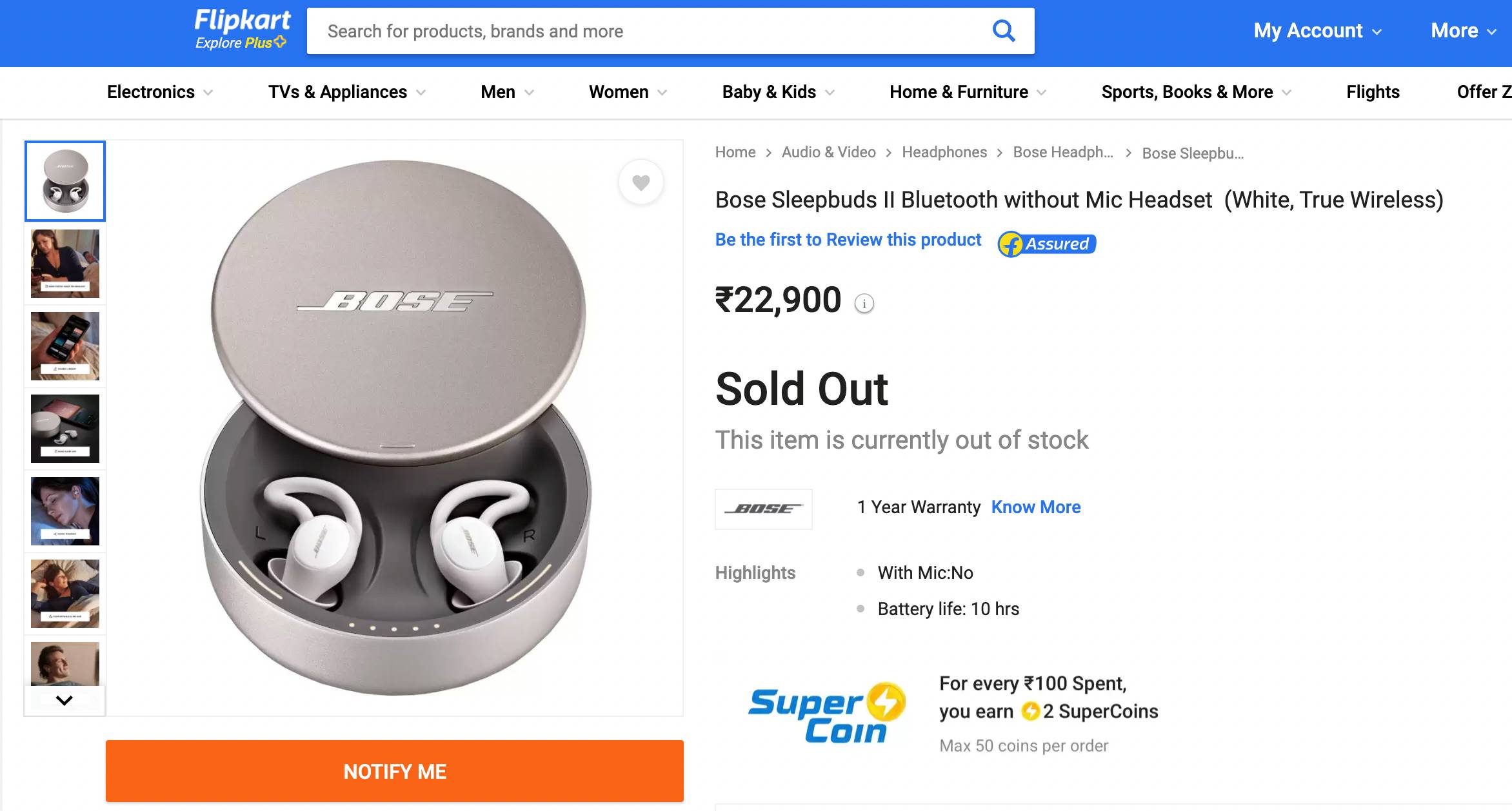Click the Flipkart Assured badge
The height and width of the screenshot is (811, 1512).
[1046, 244]
